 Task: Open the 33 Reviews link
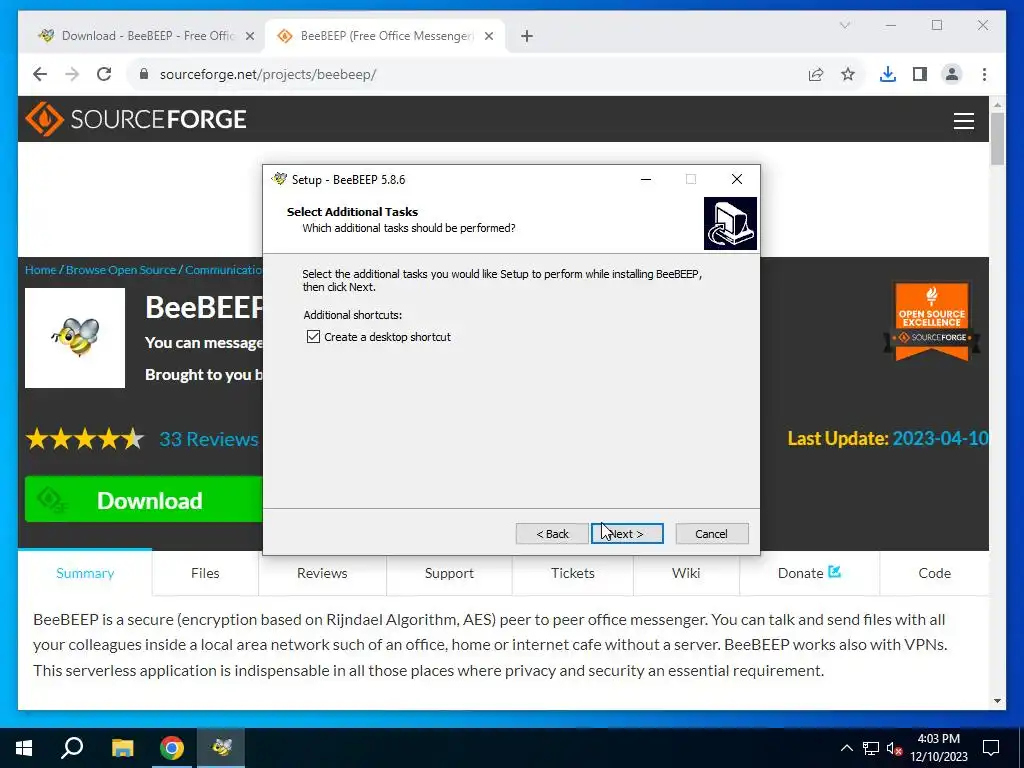[209, 439]
